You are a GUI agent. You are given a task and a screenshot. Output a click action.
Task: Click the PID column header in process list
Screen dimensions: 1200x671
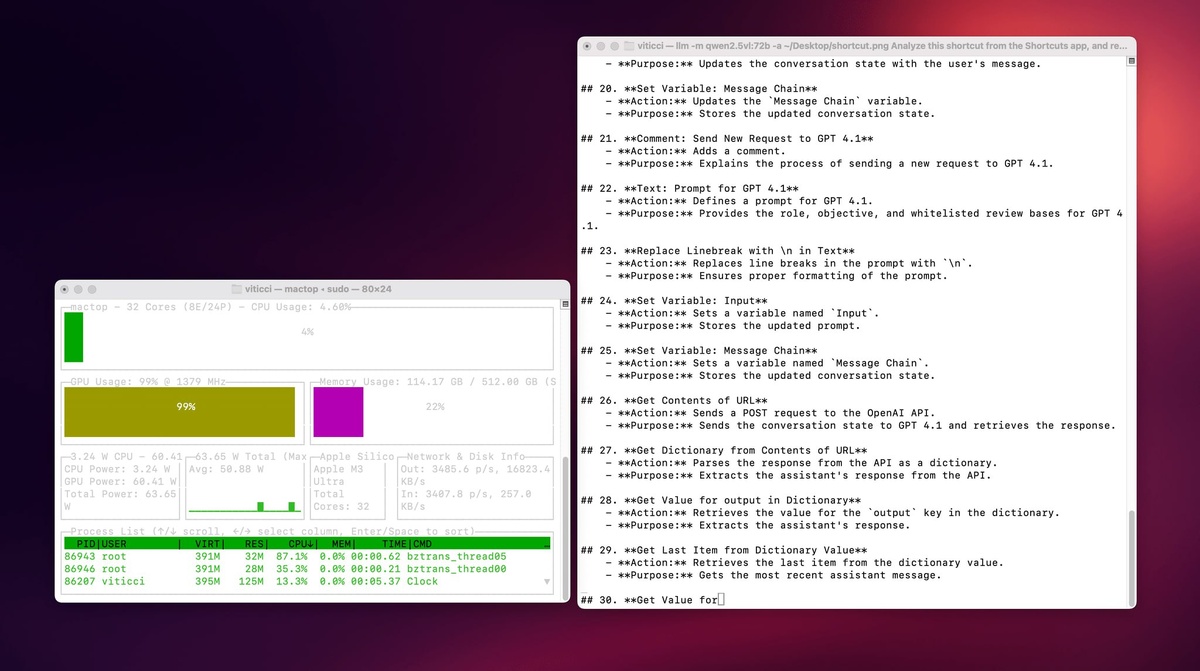86,544
